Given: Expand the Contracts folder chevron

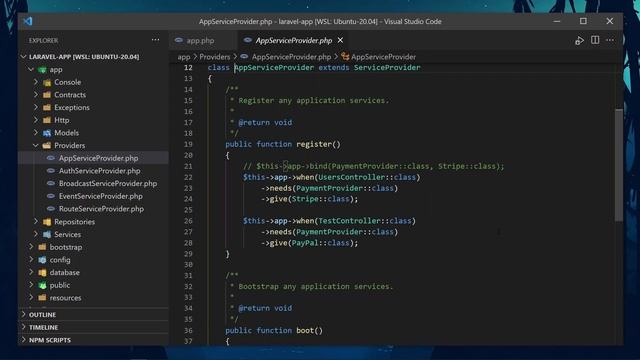Looking at the screenshot, I should tap(36, 95).
